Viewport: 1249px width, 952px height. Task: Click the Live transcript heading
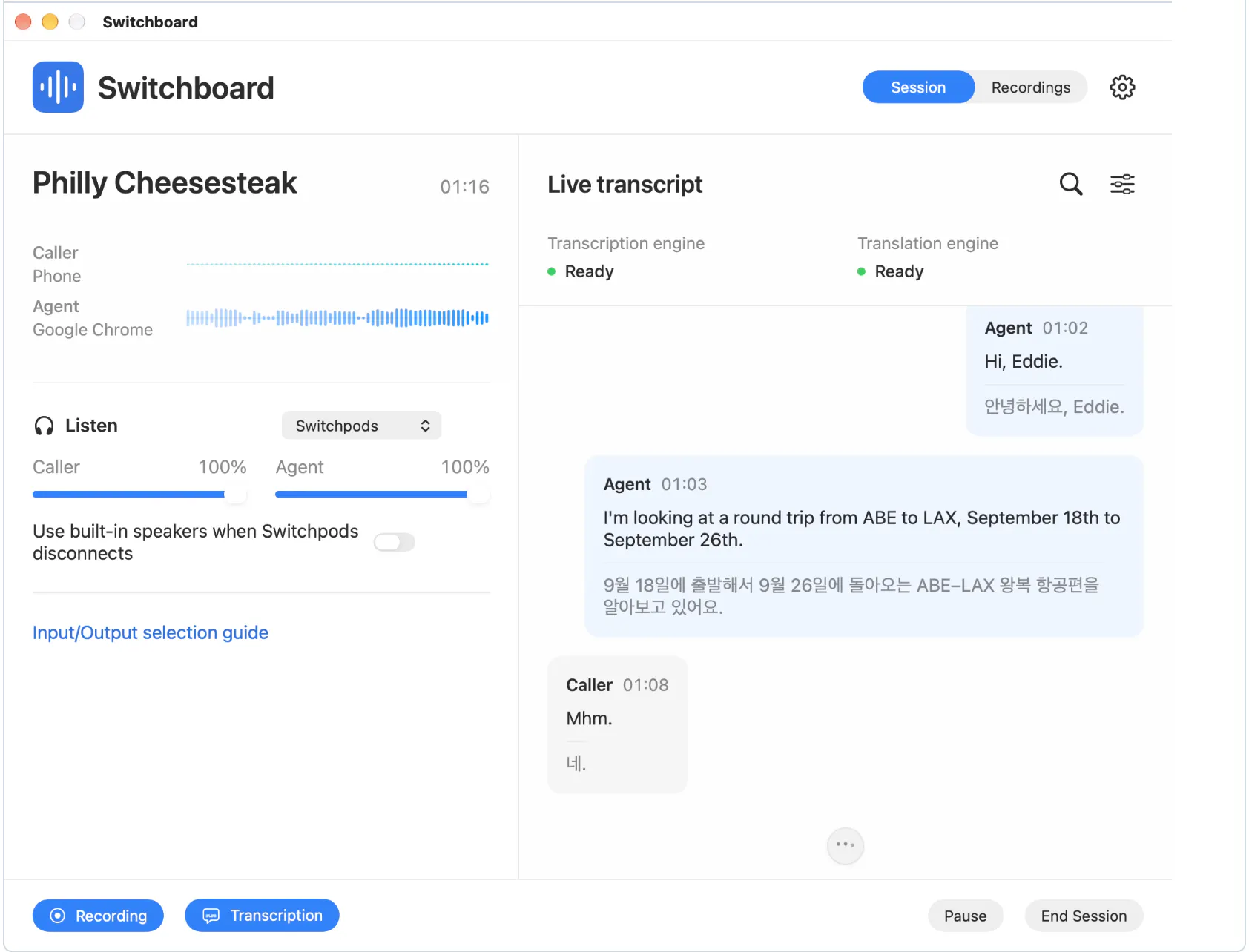click(624, 184)
